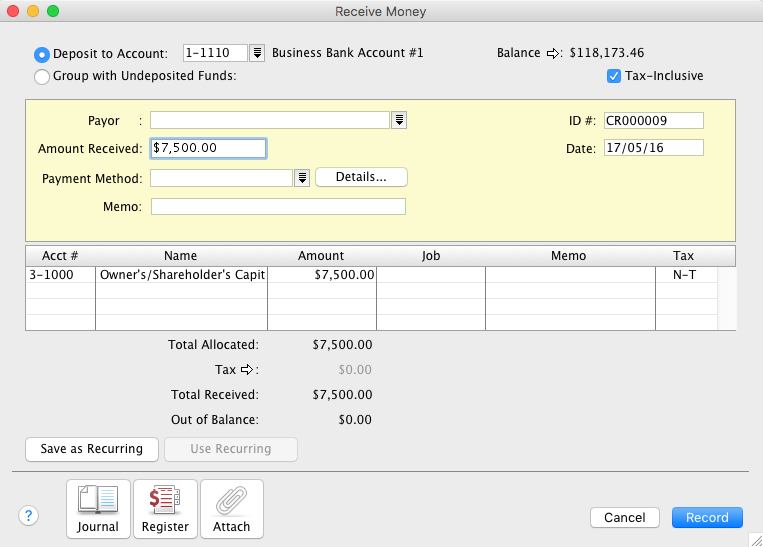The width and height of the screenshot is (763, 547).
Task: Expand the Payor dropdown list
Action: click(399, 120)
